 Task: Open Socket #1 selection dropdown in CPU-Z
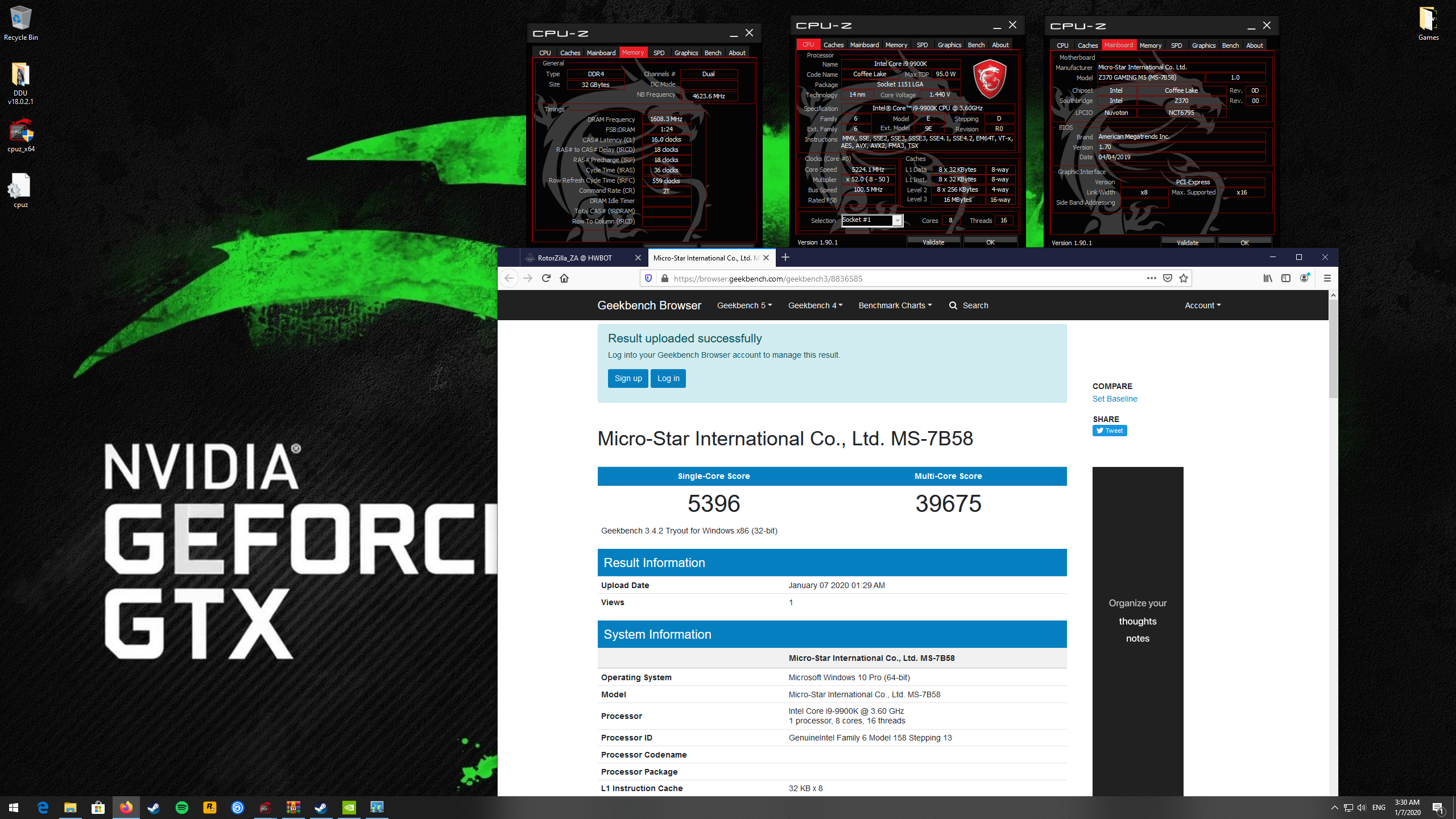[872, 220]
